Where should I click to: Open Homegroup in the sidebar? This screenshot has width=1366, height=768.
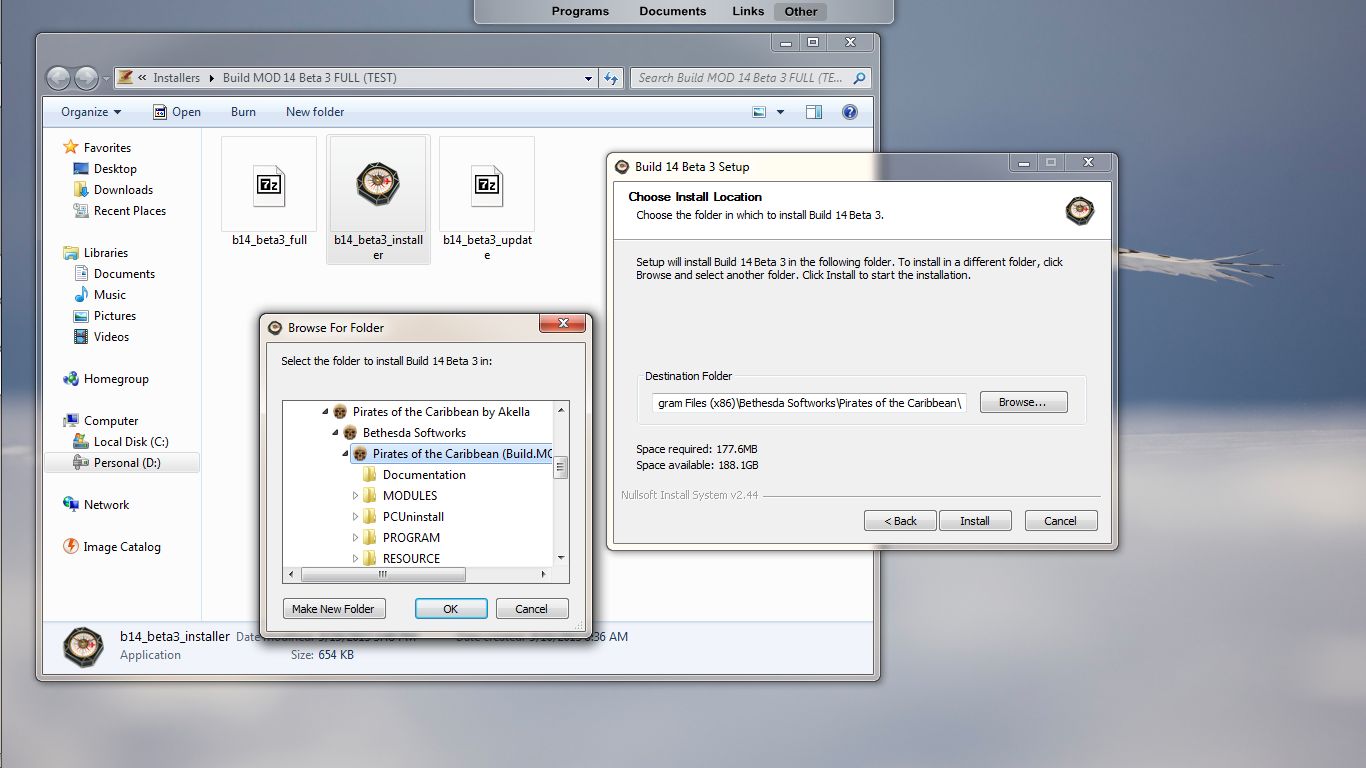click(116, 379)
